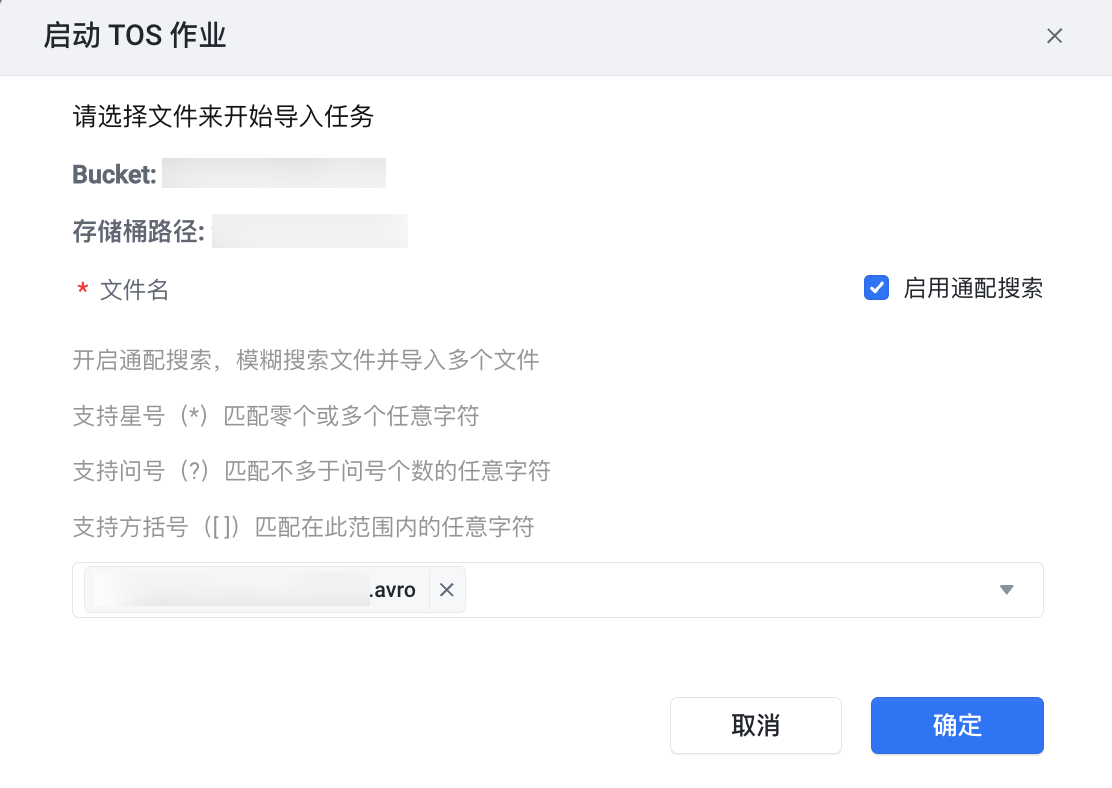The image size is (1112, 788).
Task: Expand the file name dropdown arrow
Action: [x=1007, y=590]
